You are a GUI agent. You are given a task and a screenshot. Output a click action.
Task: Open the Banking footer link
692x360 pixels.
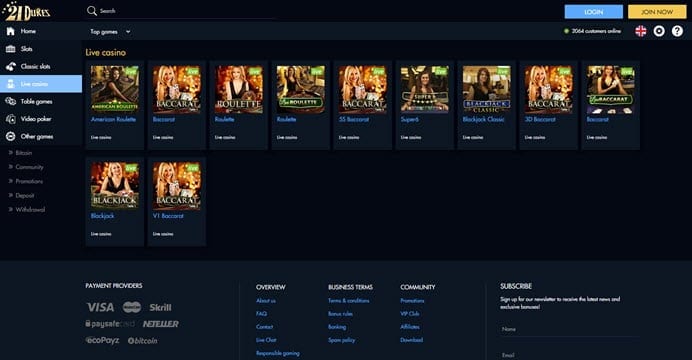pyautogui.click(x=337, y=327)
